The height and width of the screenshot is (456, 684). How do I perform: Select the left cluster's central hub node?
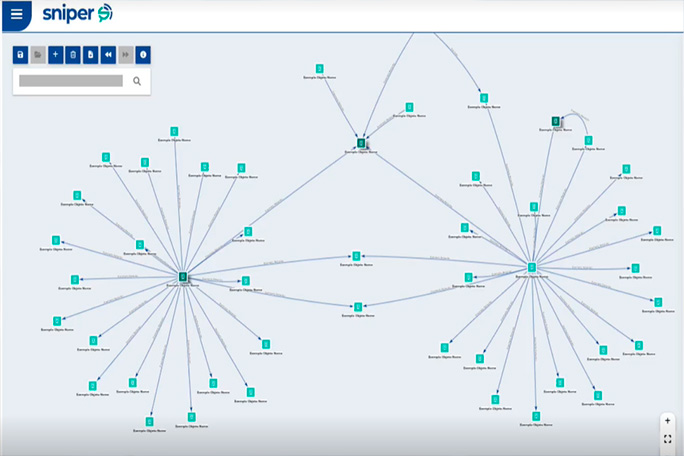(184, 276)
